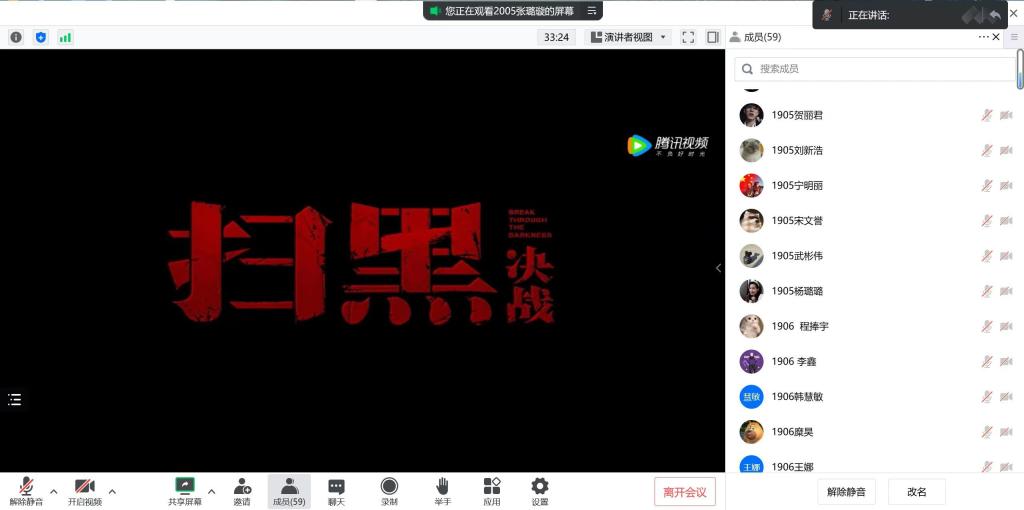Open the members panel more options menu
The width and height of the screenshot is (1024, 510).
(x=983, y=37)
